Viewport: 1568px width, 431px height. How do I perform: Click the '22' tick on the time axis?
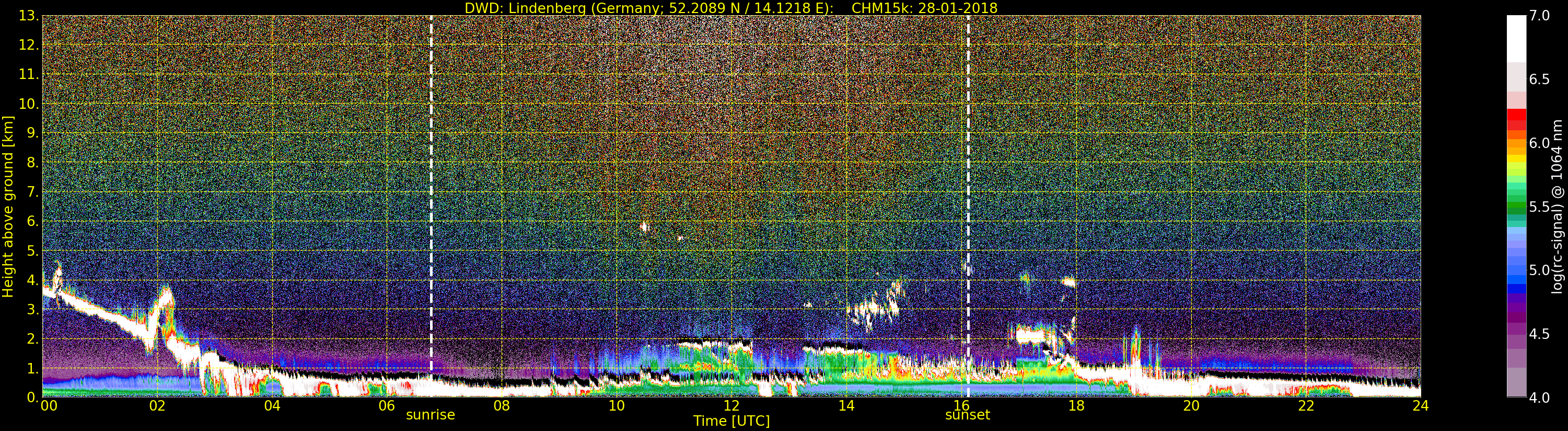pos(1306,405)
